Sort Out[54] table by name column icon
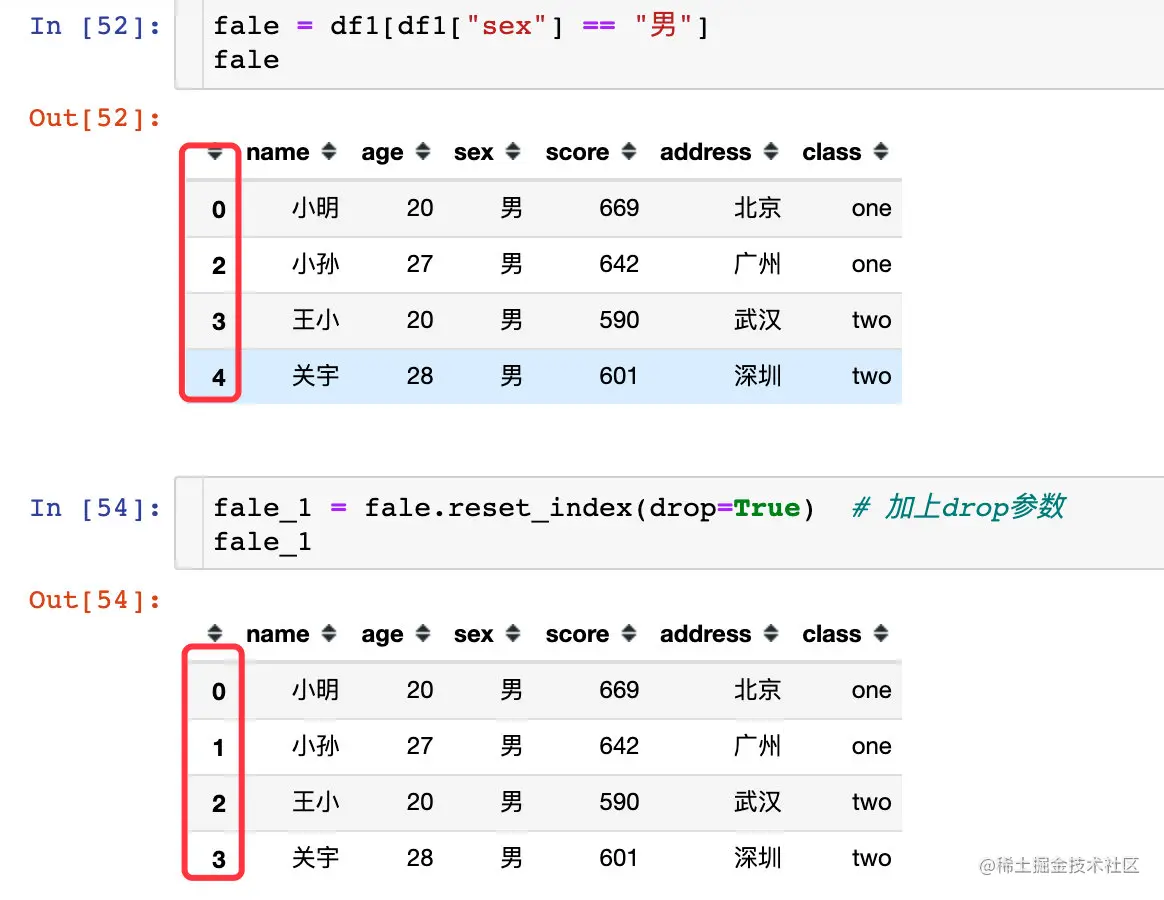 click(x=329, y=633)
